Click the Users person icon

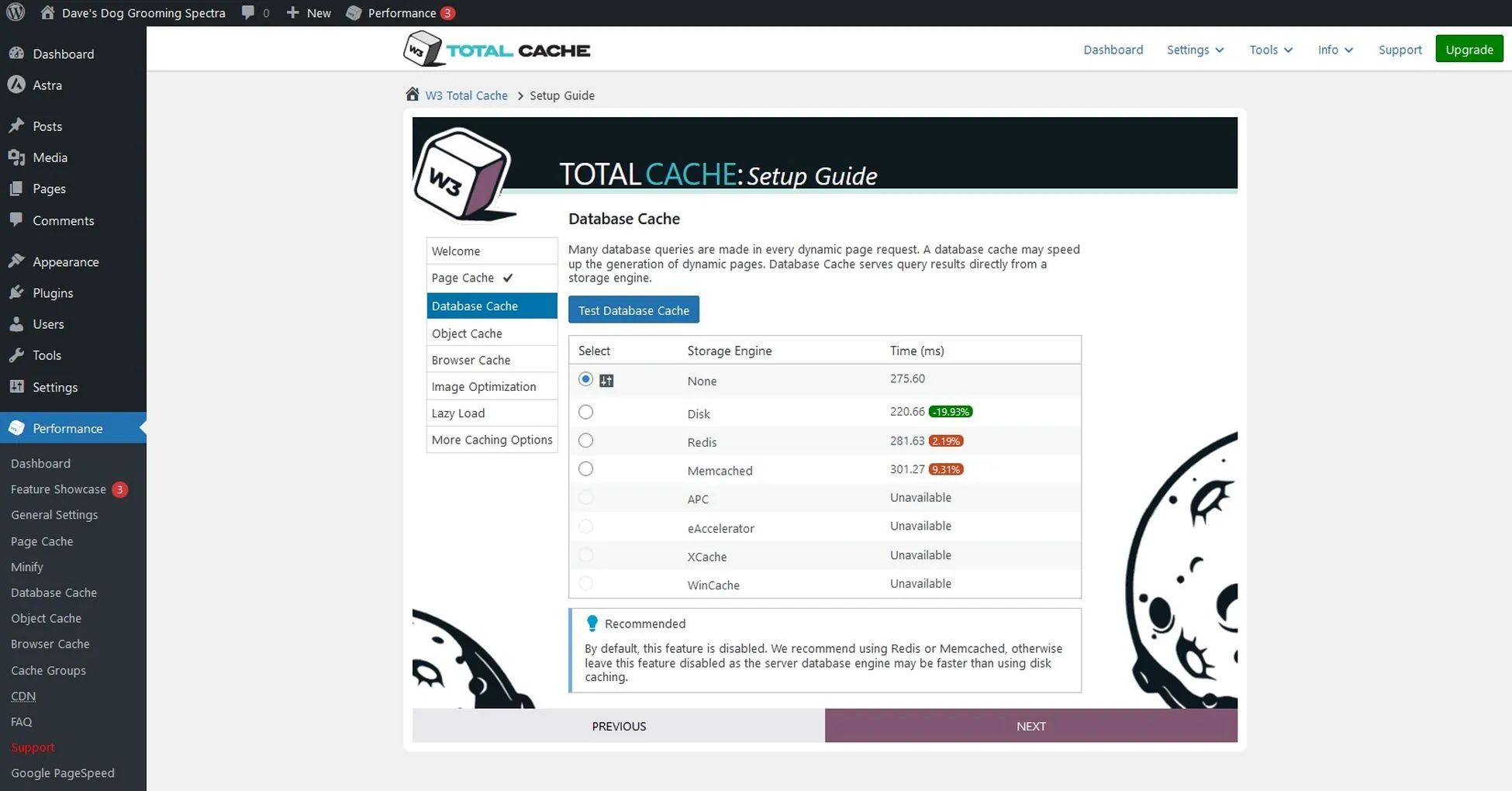pos(16,324)
